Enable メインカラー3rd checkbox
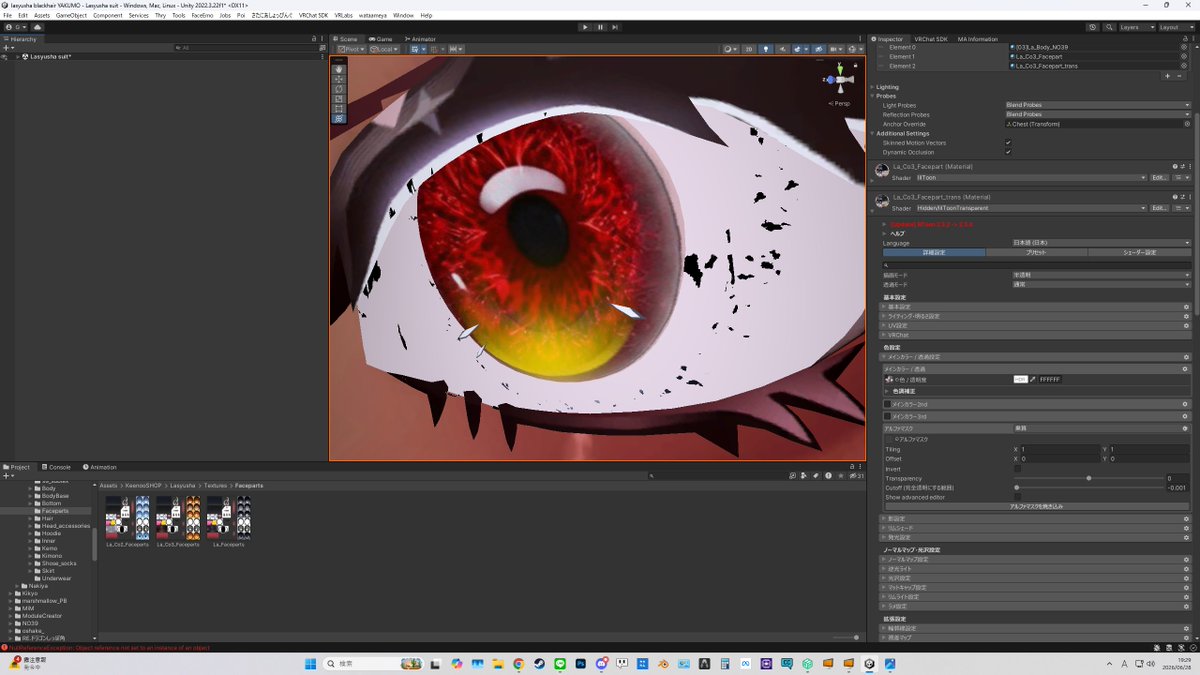The height and width of the screenshot is (675, 1200). point(887,416)
